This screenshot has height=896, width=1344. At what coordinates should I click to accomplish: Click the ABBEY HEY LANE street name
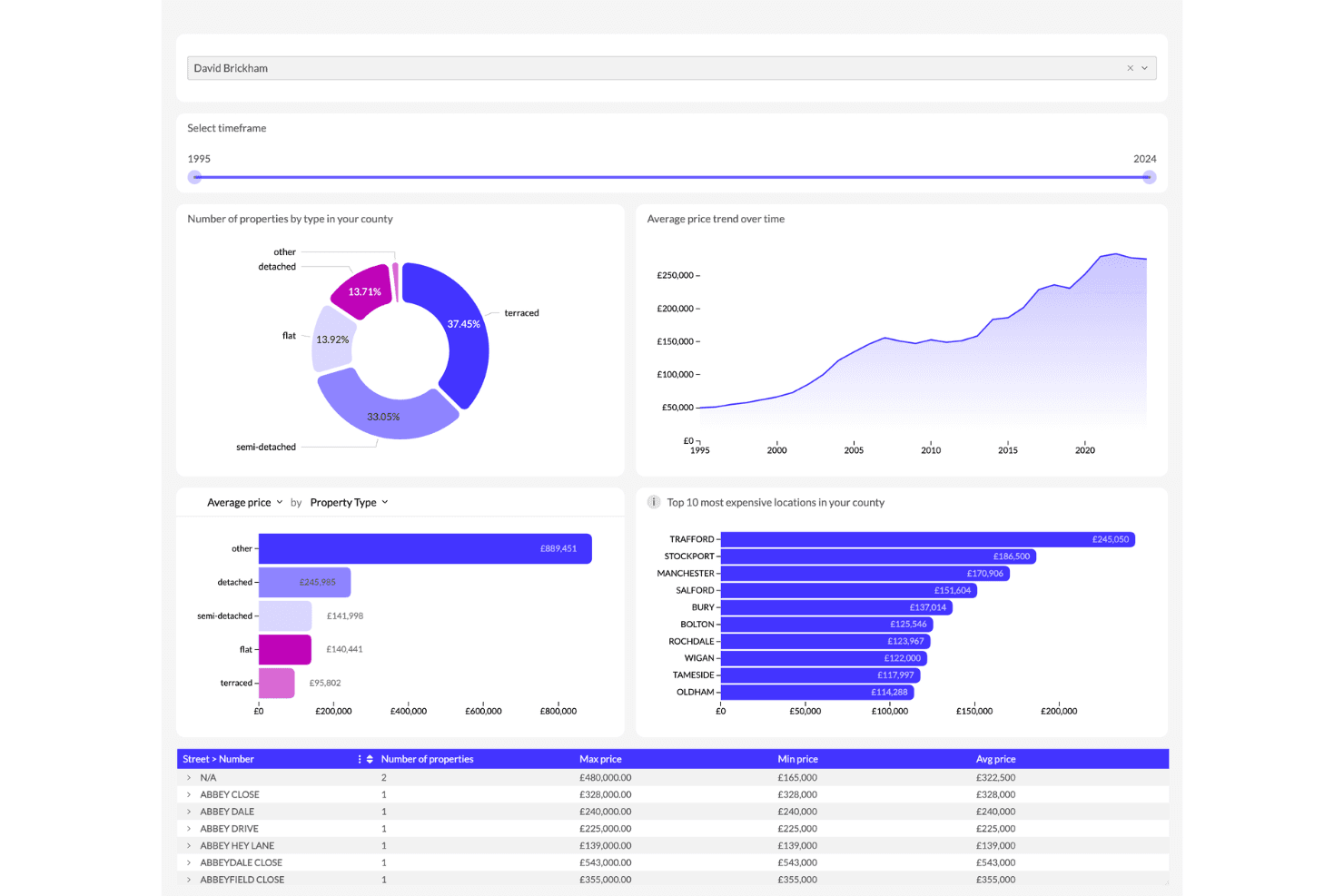pyautogui.click(x=237, y=846)
